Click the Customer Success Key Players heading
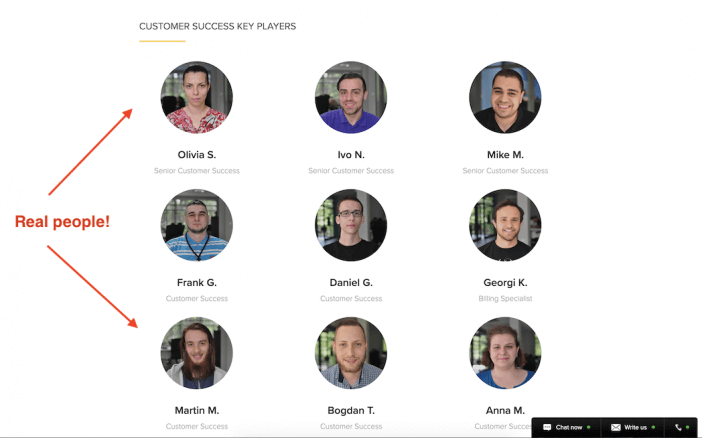The height and width of the screenshot is (438, 702). pyautogui.click(x=218, y=26)
